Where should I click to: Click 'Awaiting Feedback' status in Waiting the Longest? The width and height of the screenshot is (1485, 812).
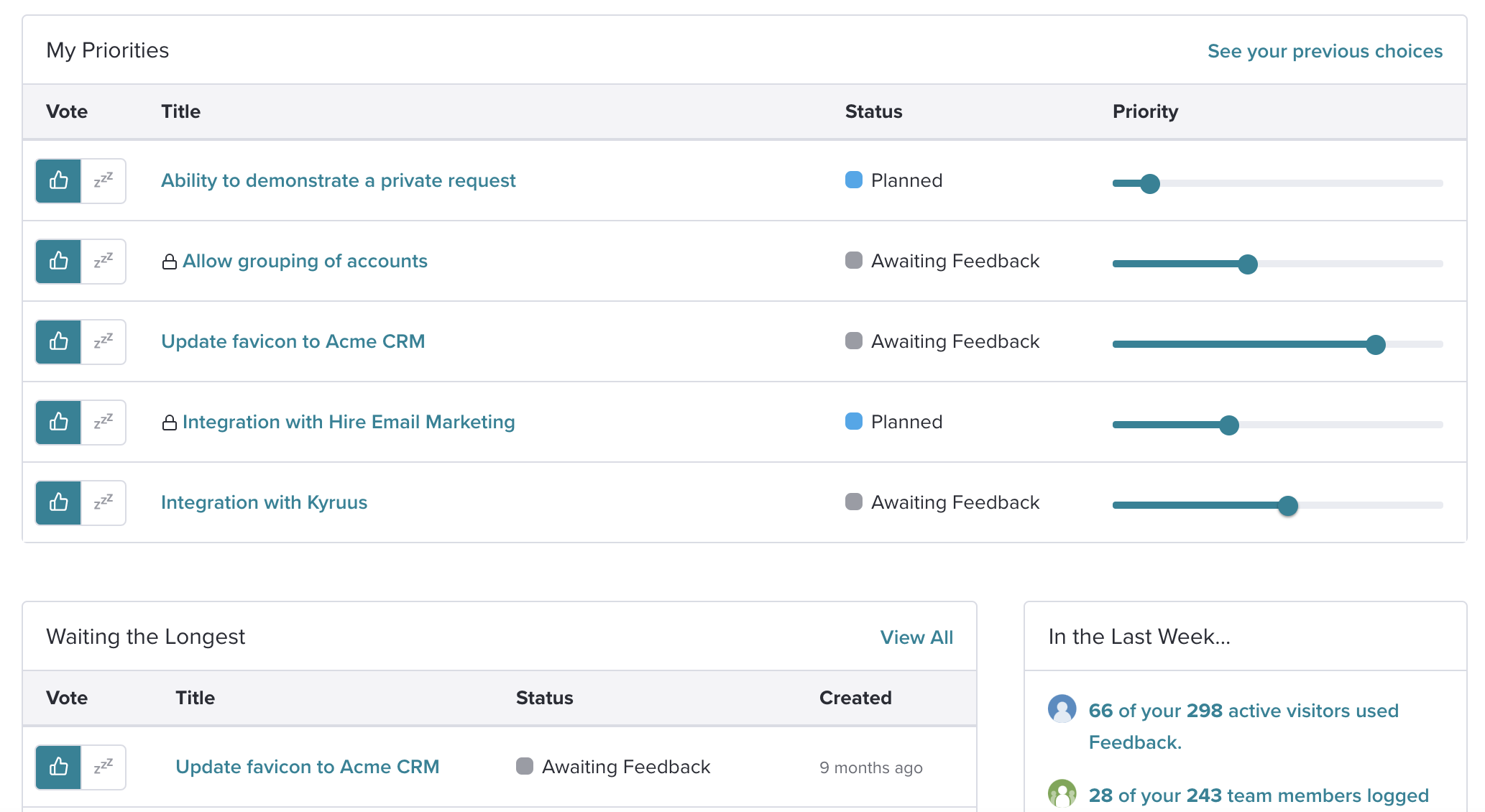pos(626,767)
